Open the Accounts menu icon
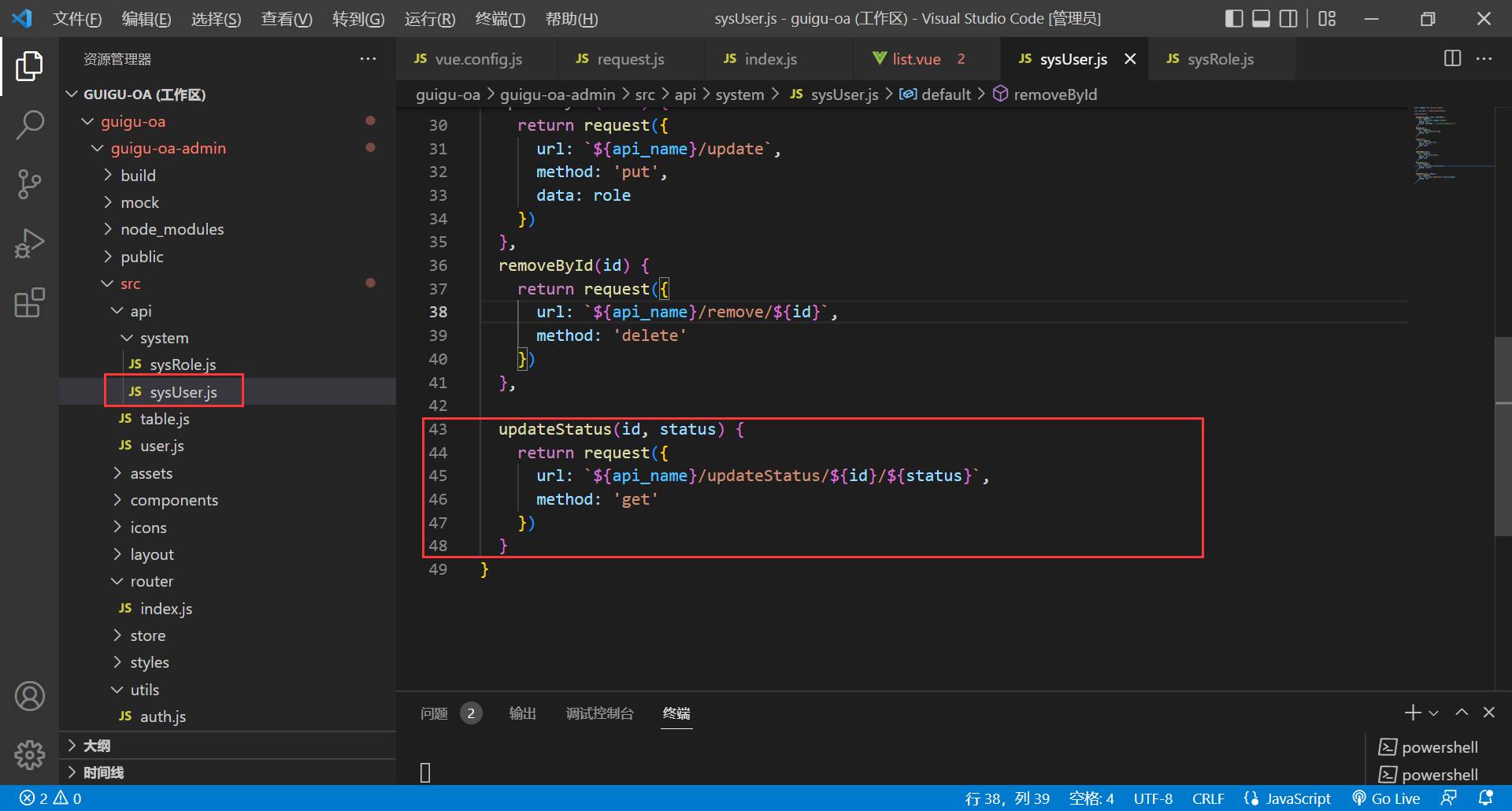 tap(29, 696)
